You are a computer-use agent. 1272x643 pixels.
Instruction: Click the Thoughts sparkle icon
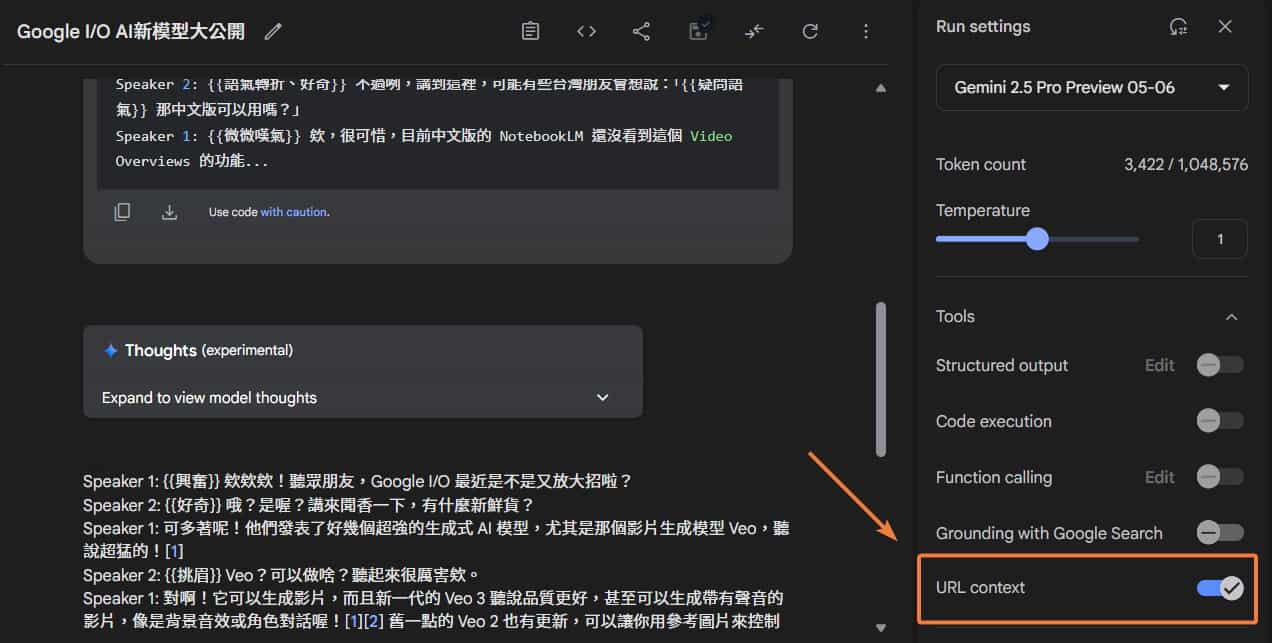pos(111,351)
